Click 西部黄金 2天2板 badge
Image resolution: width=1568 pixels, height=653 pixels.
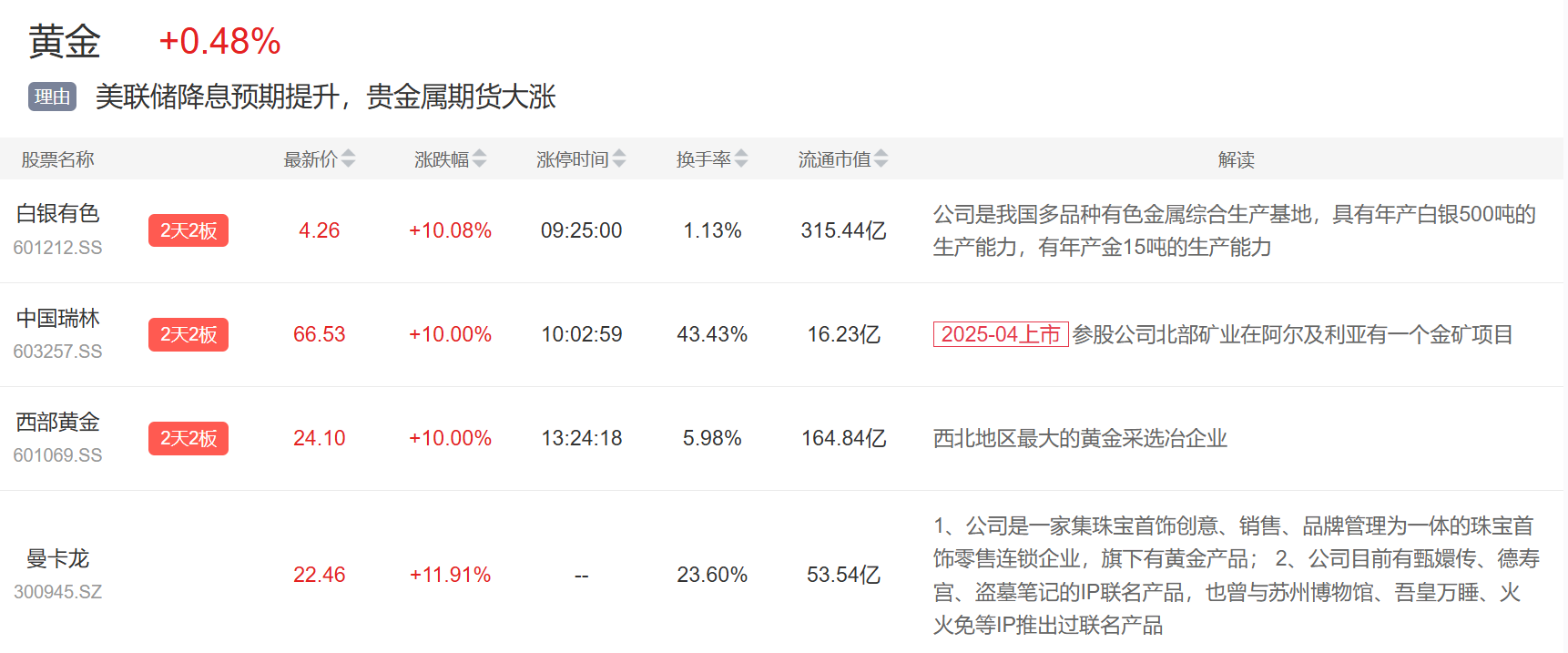188,438
